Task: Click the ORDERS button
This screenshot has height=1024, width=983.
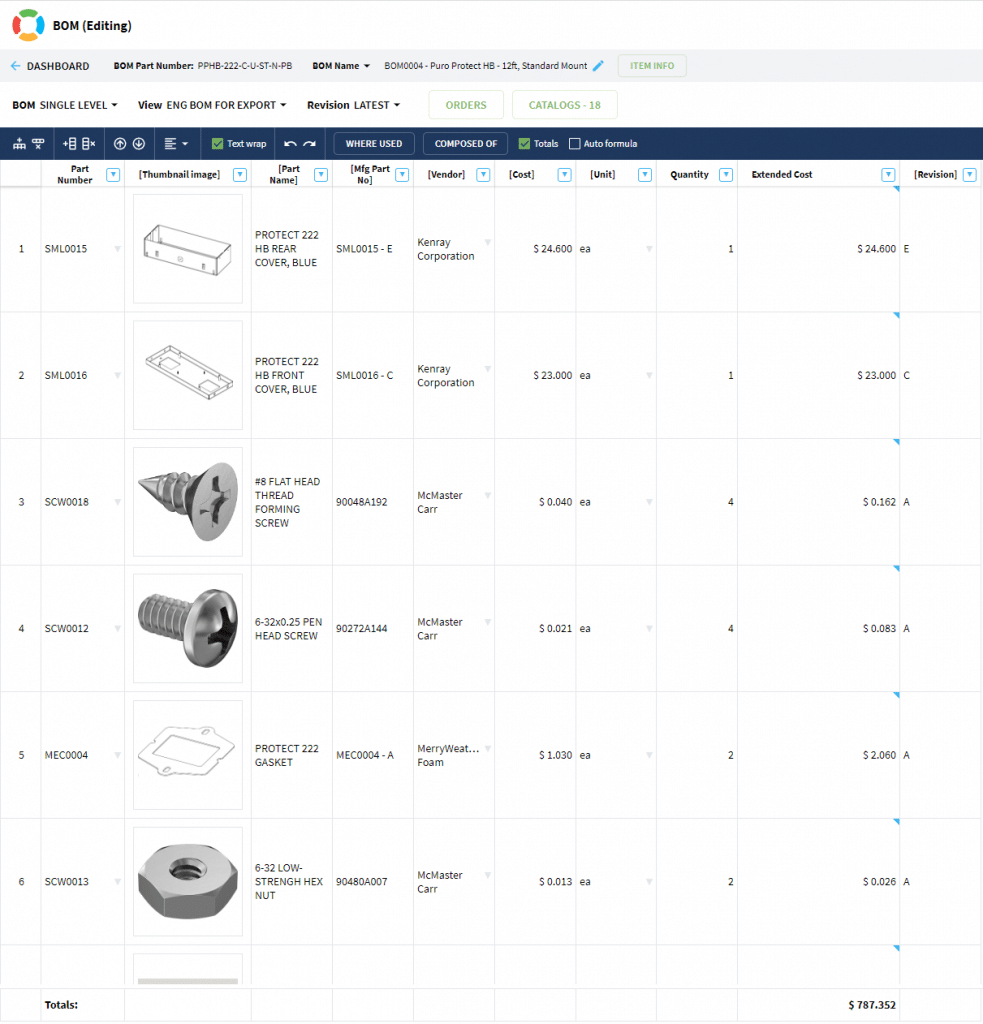Action: coord(466,105)
